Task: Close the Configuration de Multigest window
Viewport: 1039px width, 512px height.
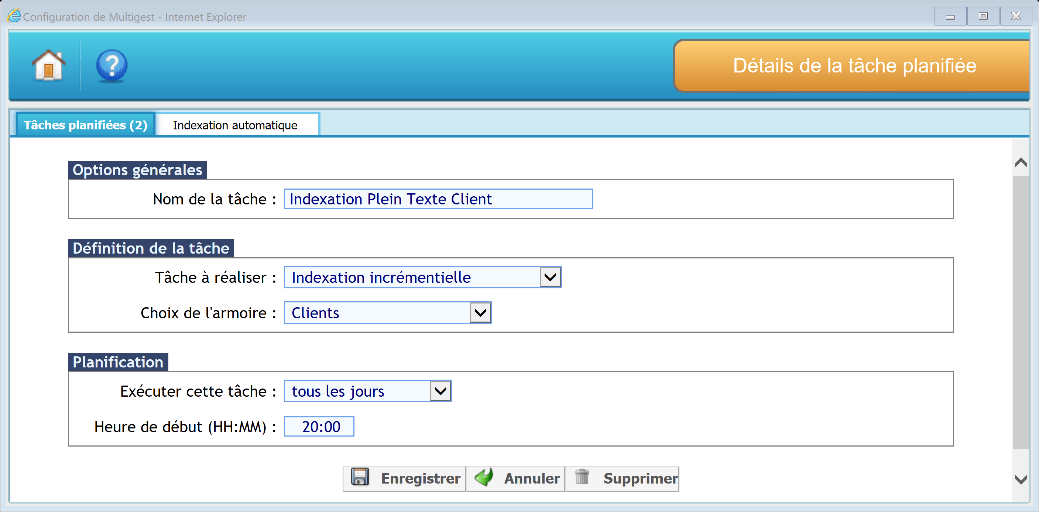Action: click(1017, 16)
